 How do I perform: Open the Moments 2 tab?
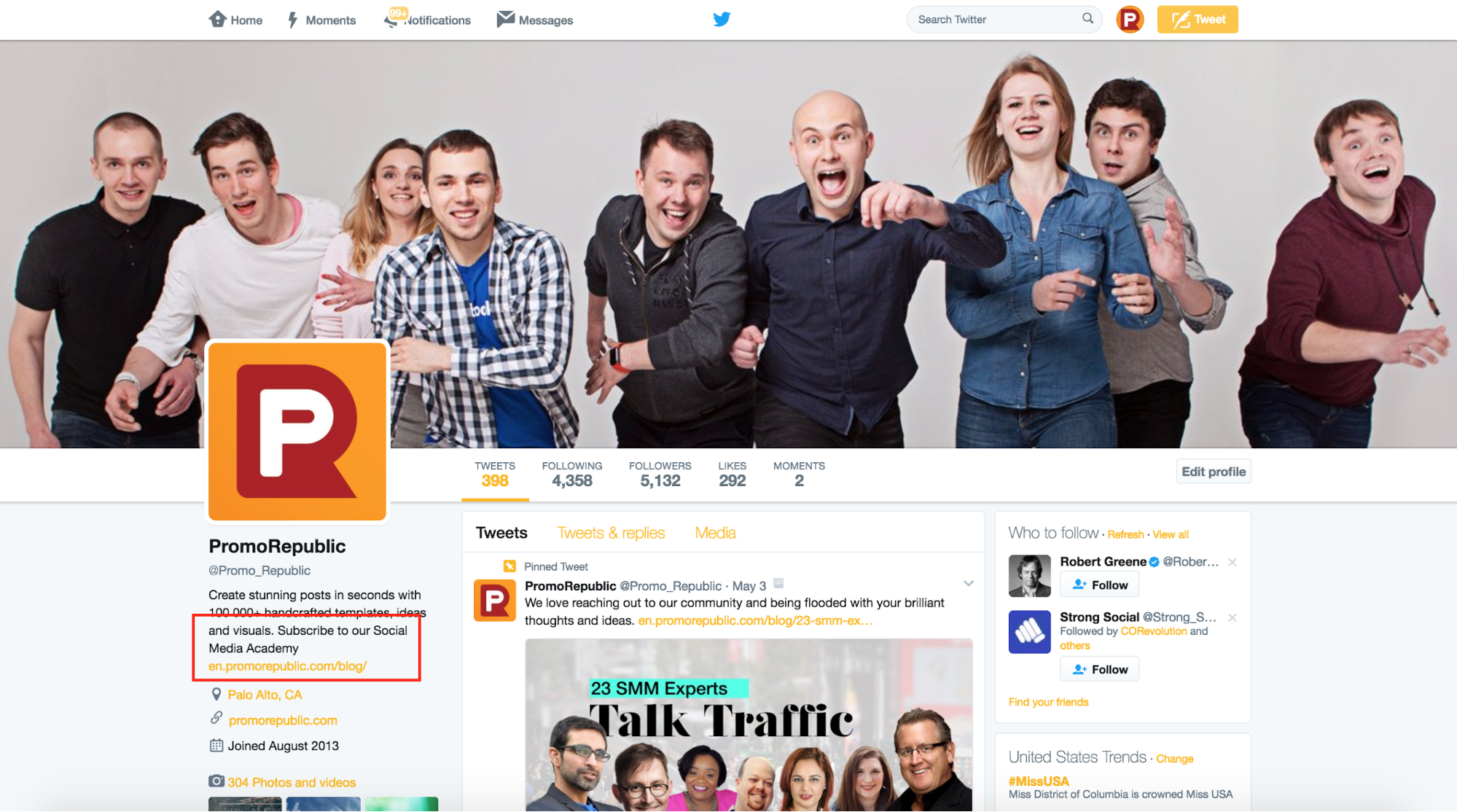click(x=799, y=475)
